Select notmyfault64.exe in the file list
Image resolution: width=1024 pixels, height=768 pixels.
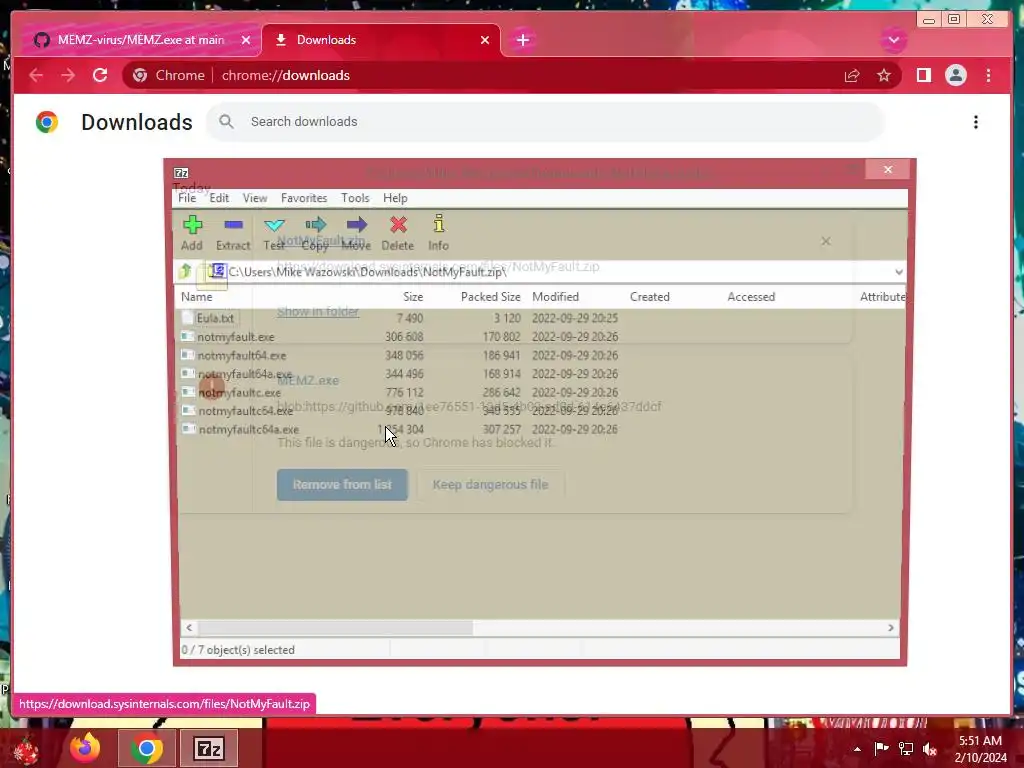400,355
